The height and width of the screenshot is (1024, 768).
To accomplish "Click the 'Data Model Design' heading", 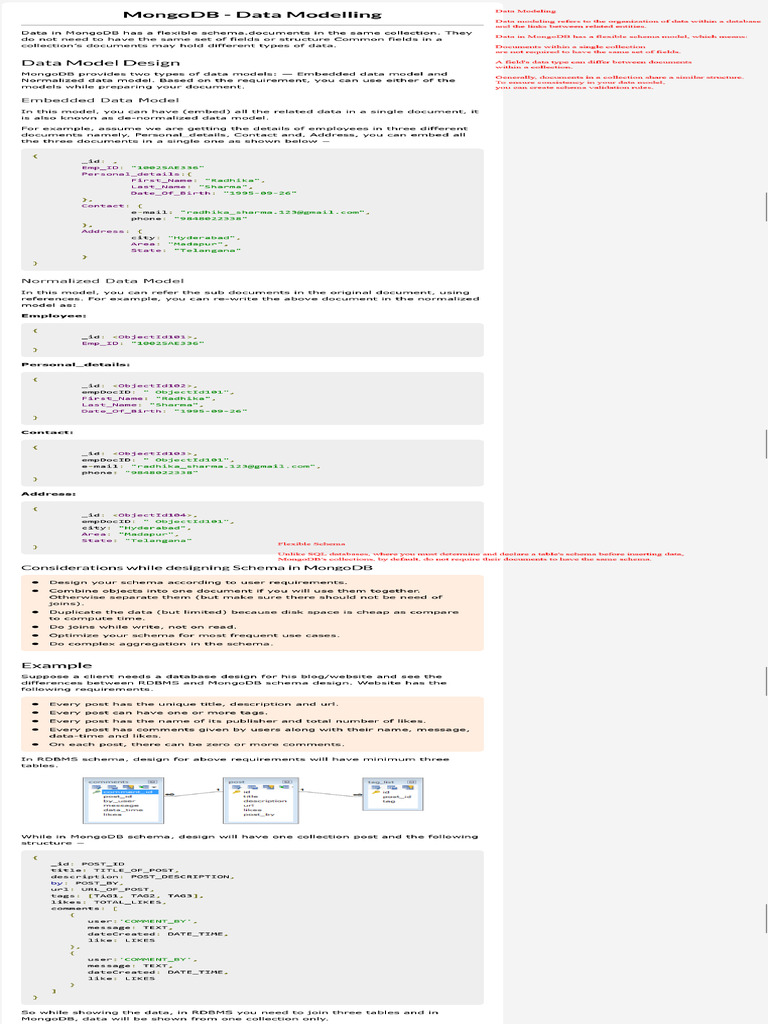I will 101,63.
